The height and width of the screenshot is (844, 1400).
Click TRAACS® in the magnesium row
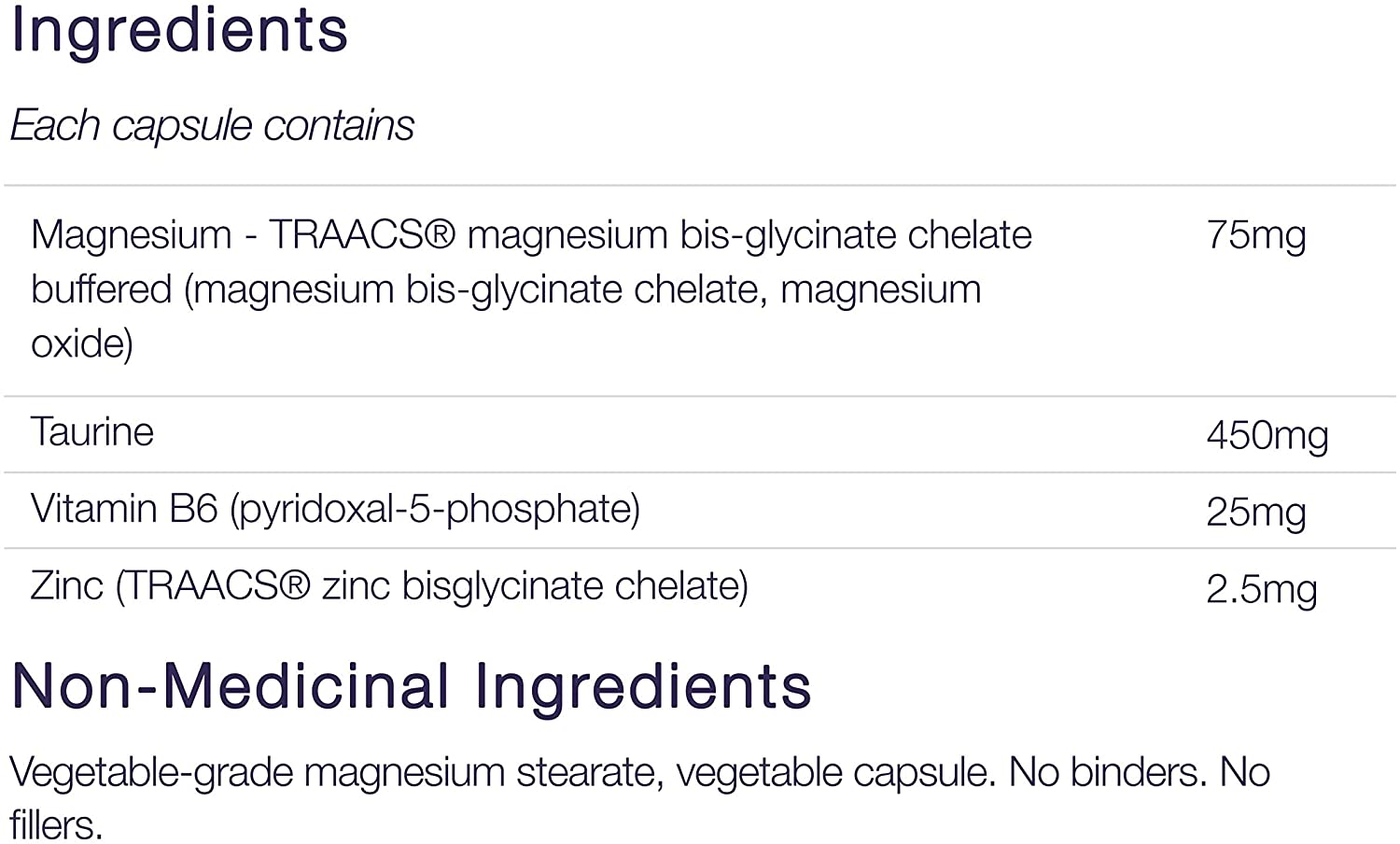point(362,234)
